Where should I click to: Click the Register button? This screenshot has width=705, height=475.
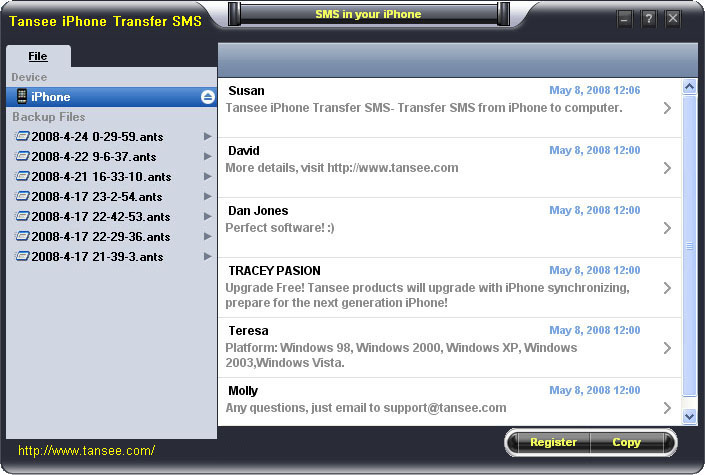tap(553, 442)
